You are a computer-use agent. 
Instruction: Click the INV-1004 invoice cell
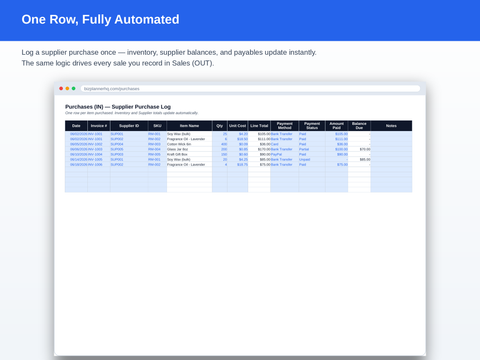(x=99, y=154)
